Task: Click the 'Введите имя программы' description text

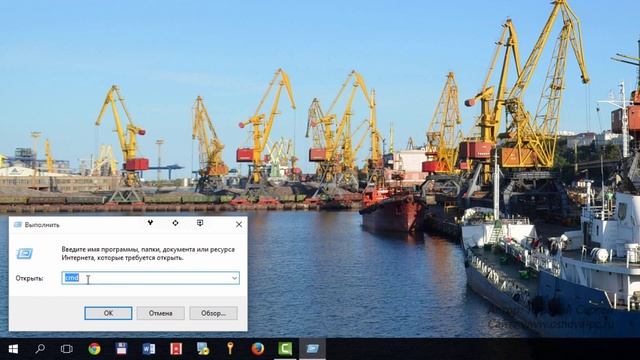Action: pos(148,253)
